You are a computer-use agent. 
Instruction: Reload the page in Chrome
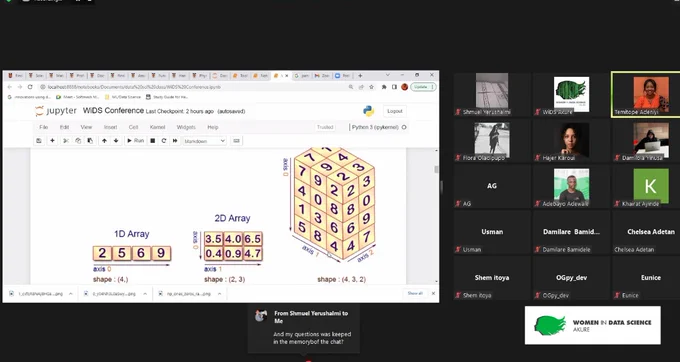coord(30,87)
